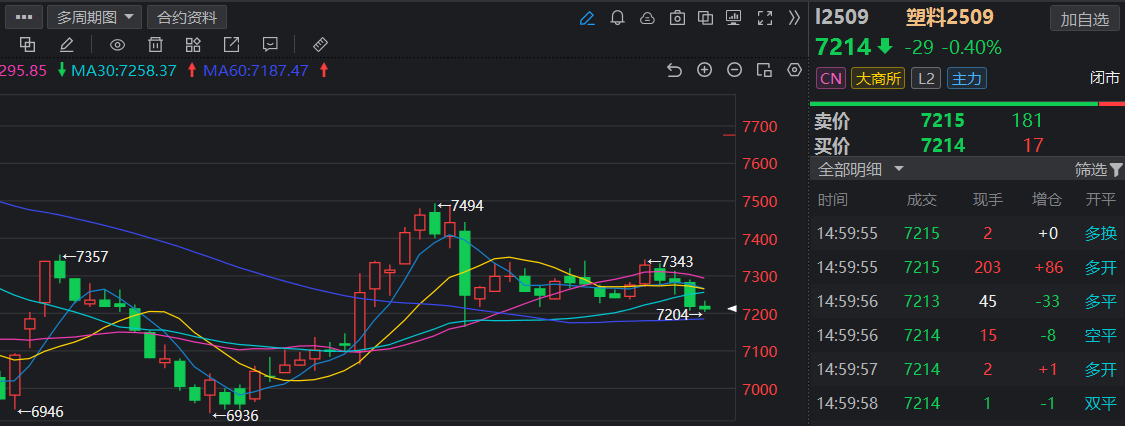Click the -0.40% change percentage
The width and height of the screenshot is (1125, 426).
(971, 48)
